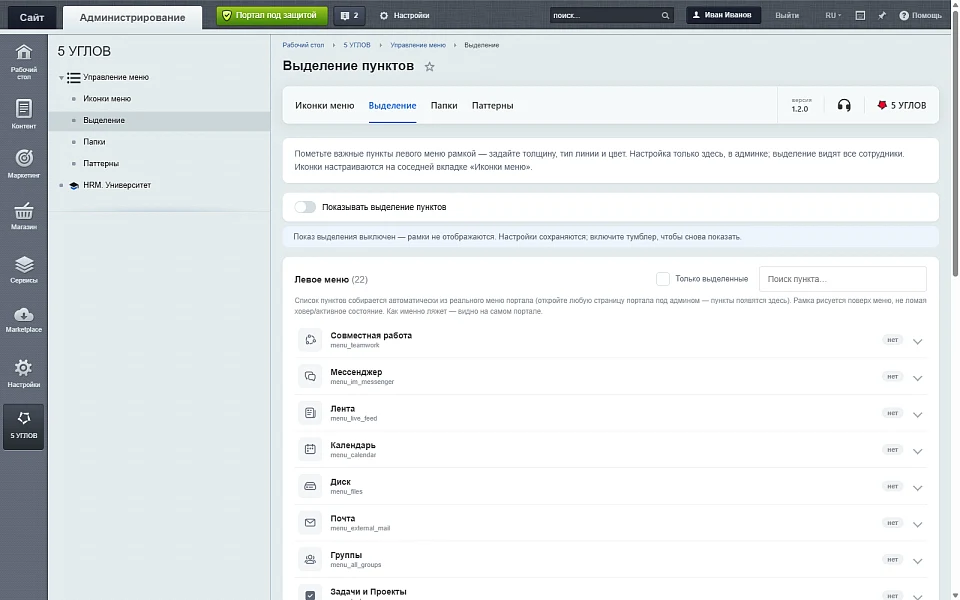This screenshot has height=600, width=960.
Task: Select the 5 УГЛОВ sidebar icon
Action: click(23, 426)
